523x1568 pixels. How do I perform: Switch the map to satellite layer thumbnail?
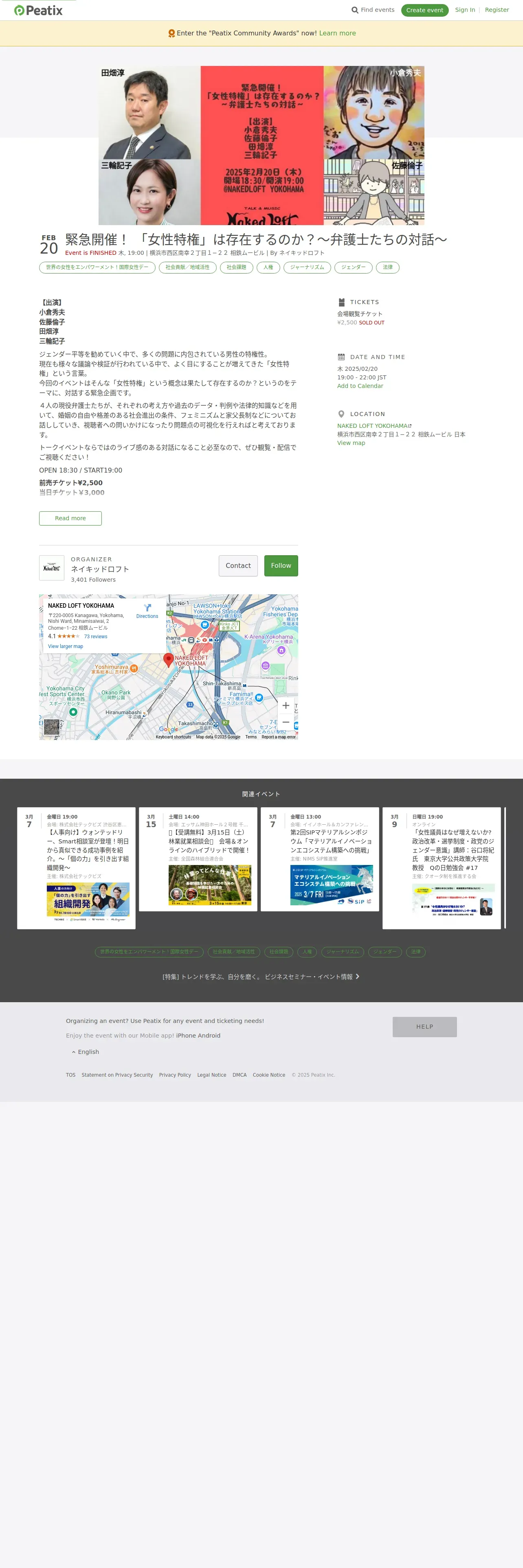pyautogui.click(x=52, y=727)
